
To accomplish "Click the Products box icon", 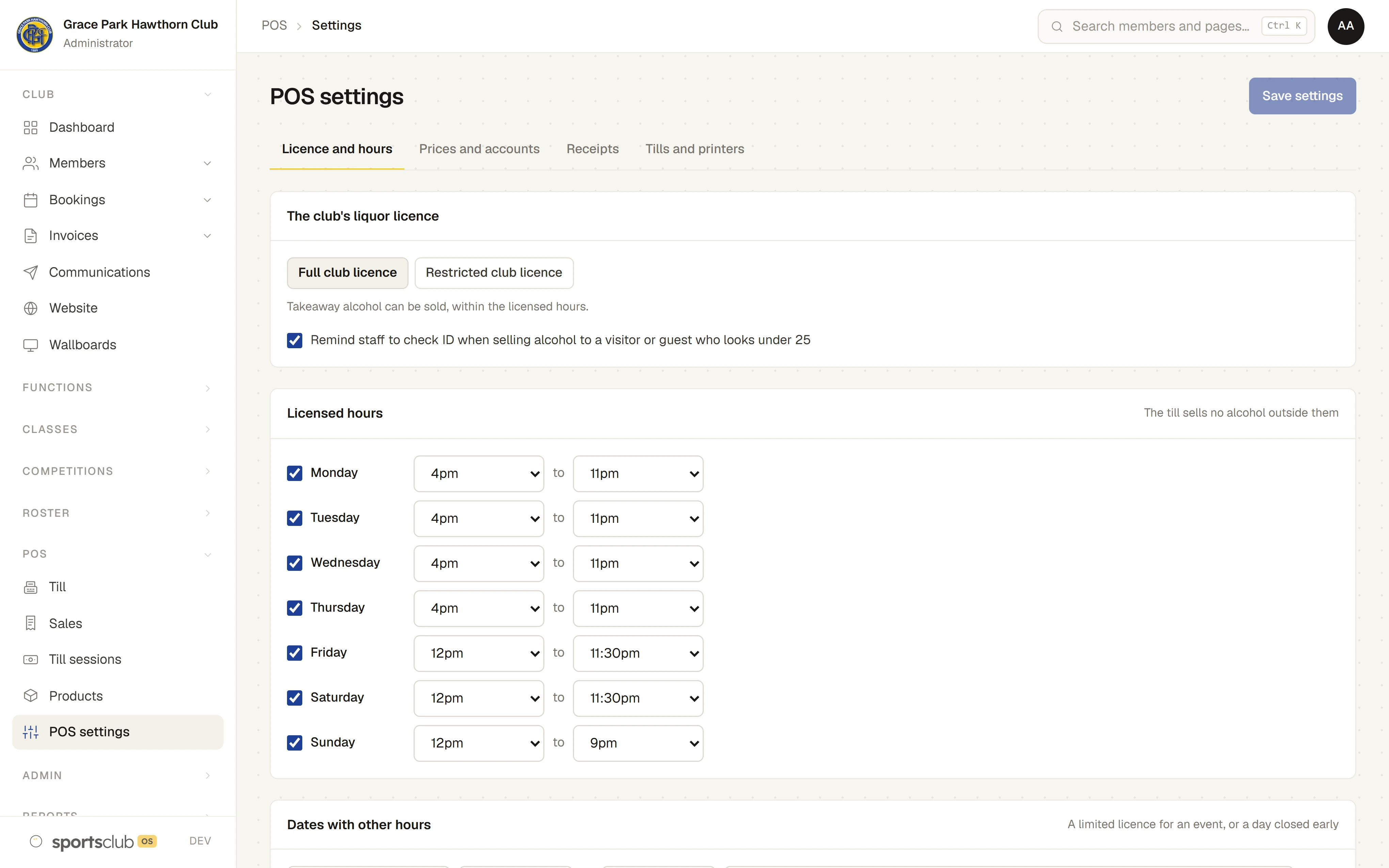I will click(30, 696).
